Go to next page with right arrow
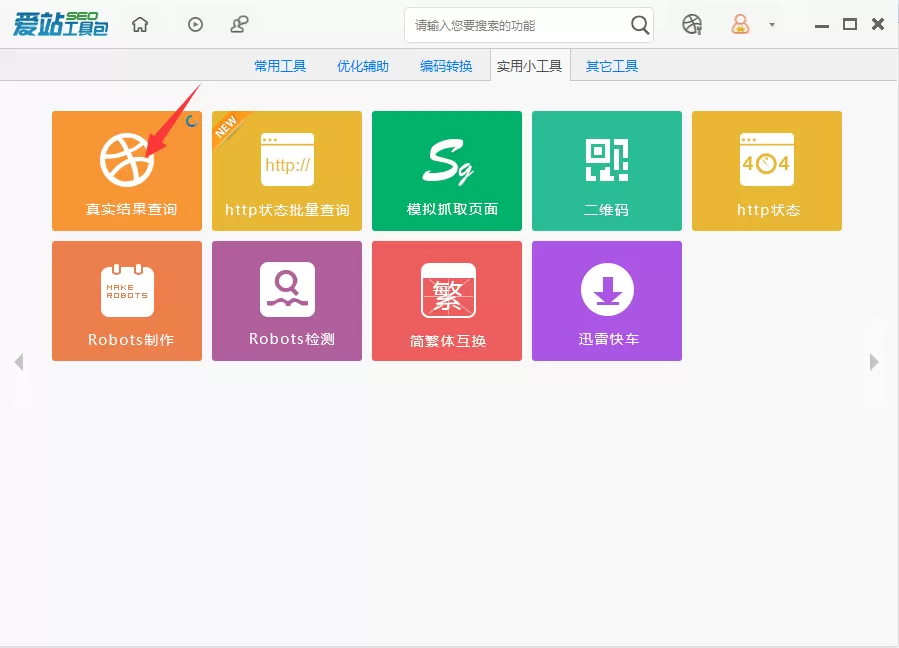This screenshot has width=899, height=648. coord(874,362)
